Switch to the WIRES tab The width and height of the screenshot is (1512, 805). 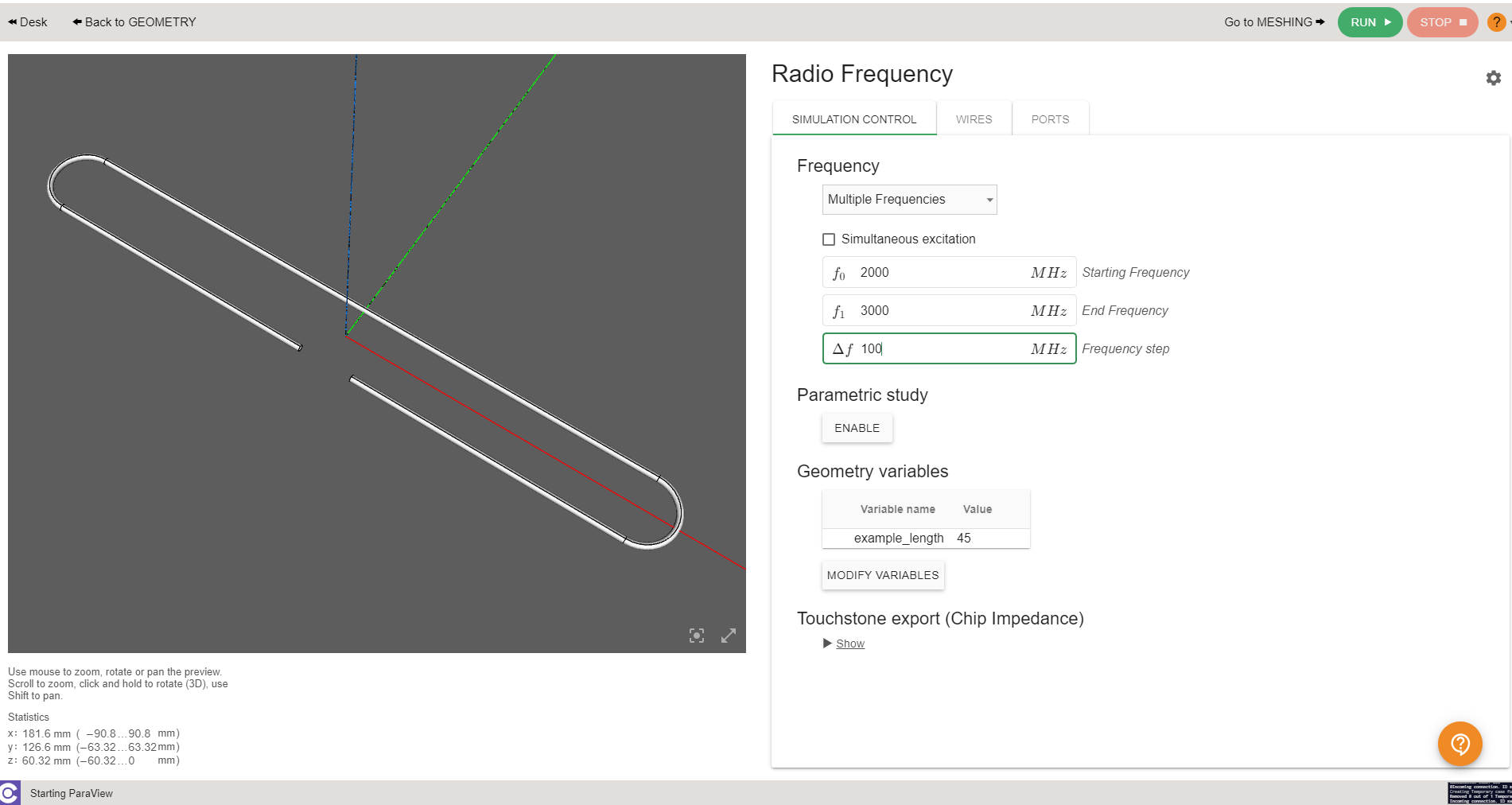pyautogui.click(x=974, y=119)
